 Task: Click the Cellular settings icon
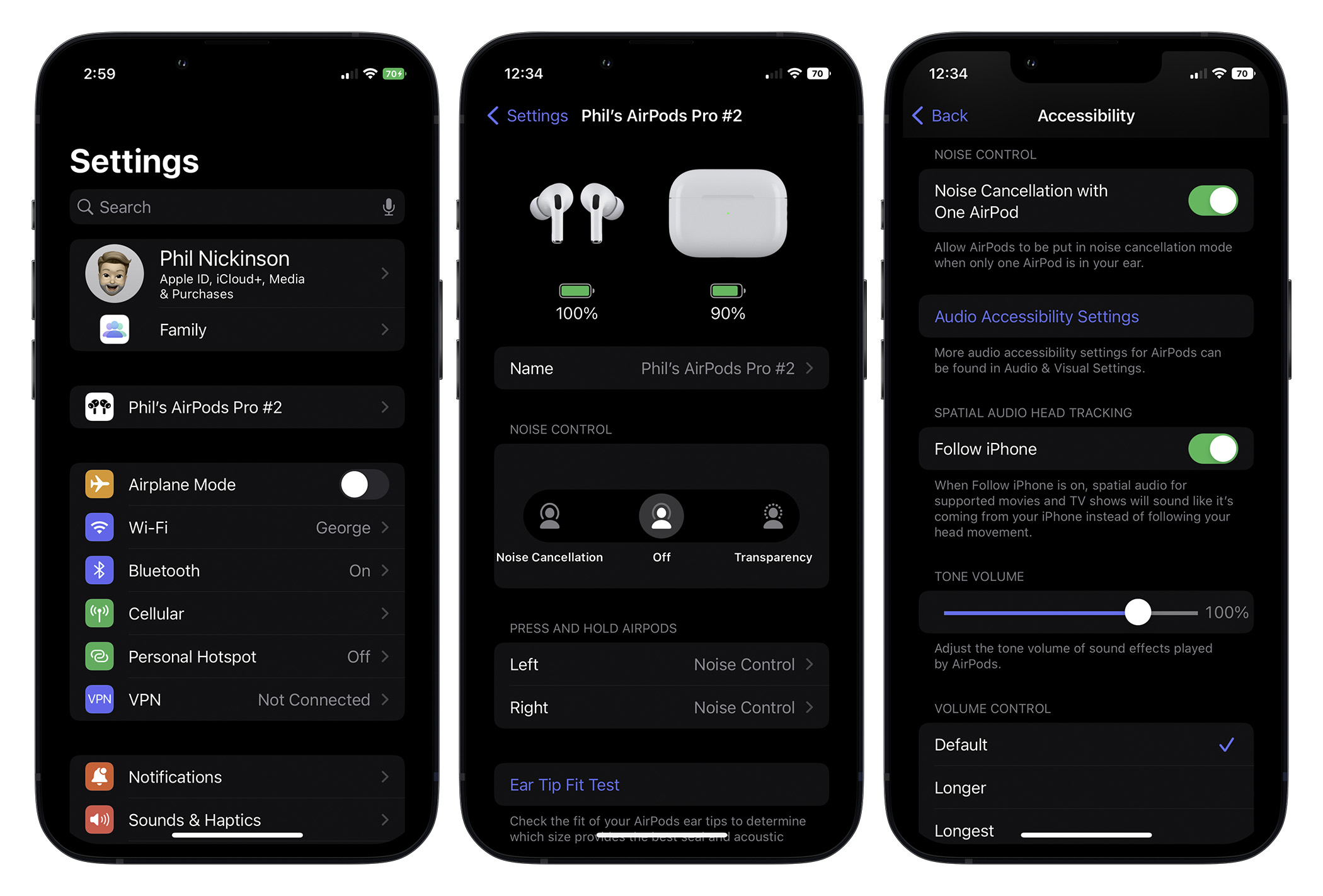tap(99, 613)
